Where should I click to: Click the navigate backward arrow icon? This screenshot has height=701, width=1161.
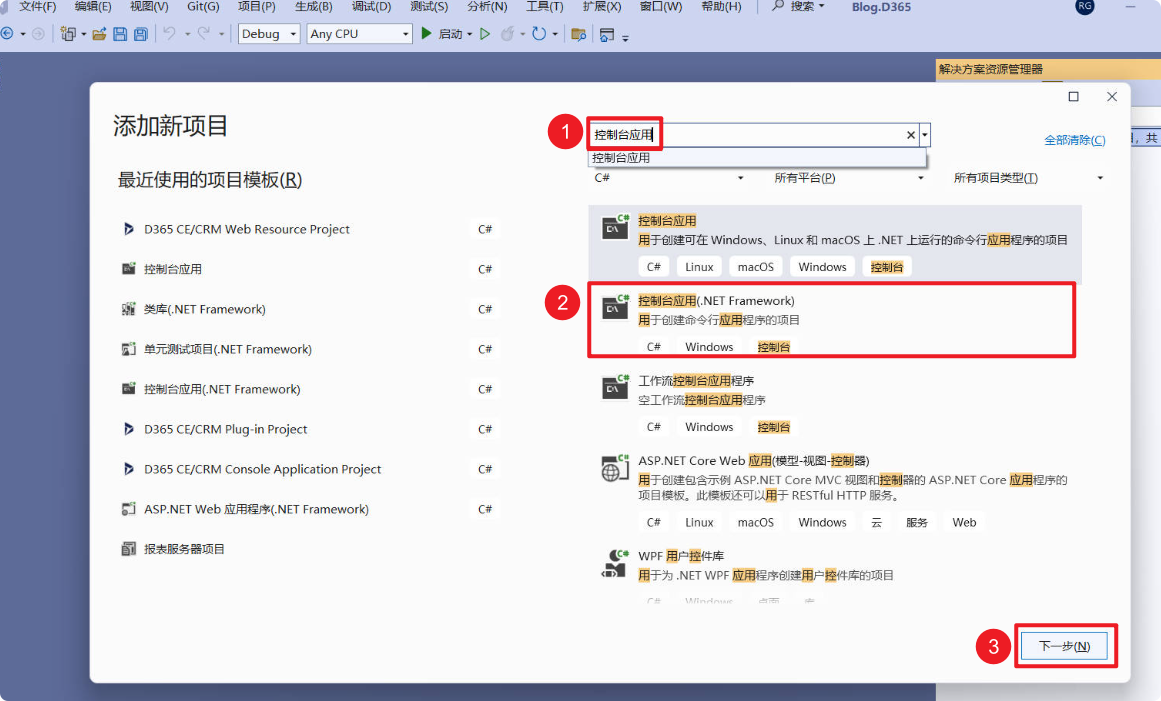coord(7,34)
